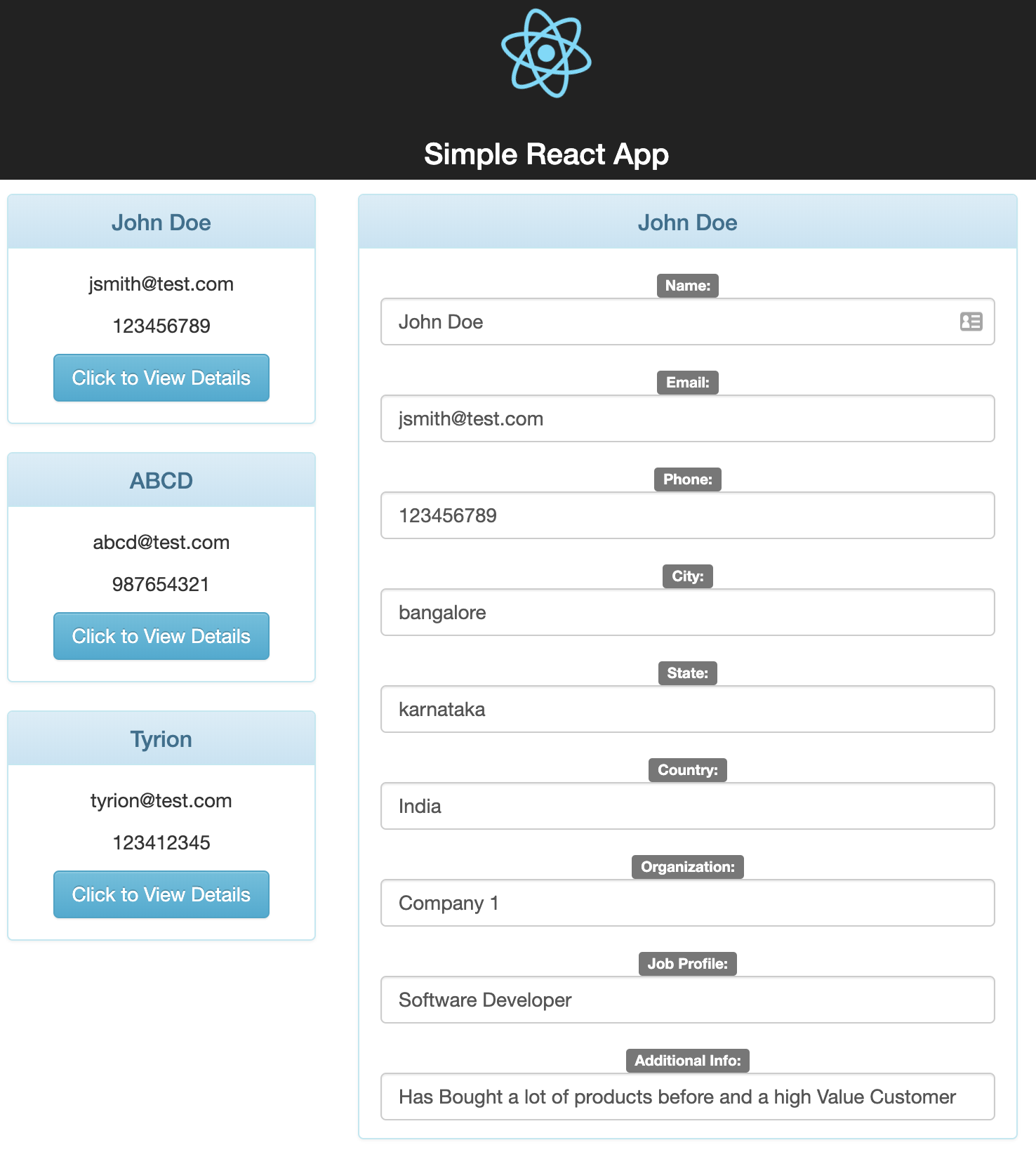Viewport: 1036px width, 1152px height.
Task: View details for Tyrion
Action: pyautogui.click(x=161, y=894)
